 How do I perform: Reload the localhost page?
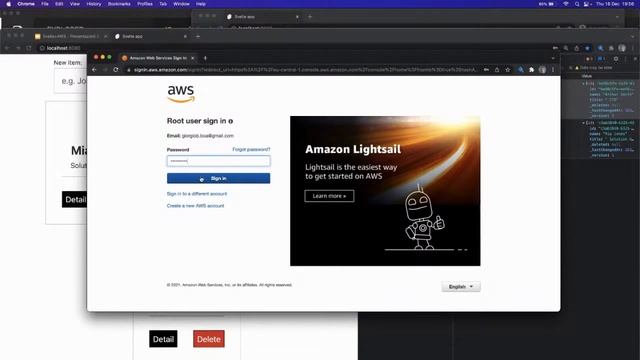click(29, 48)
